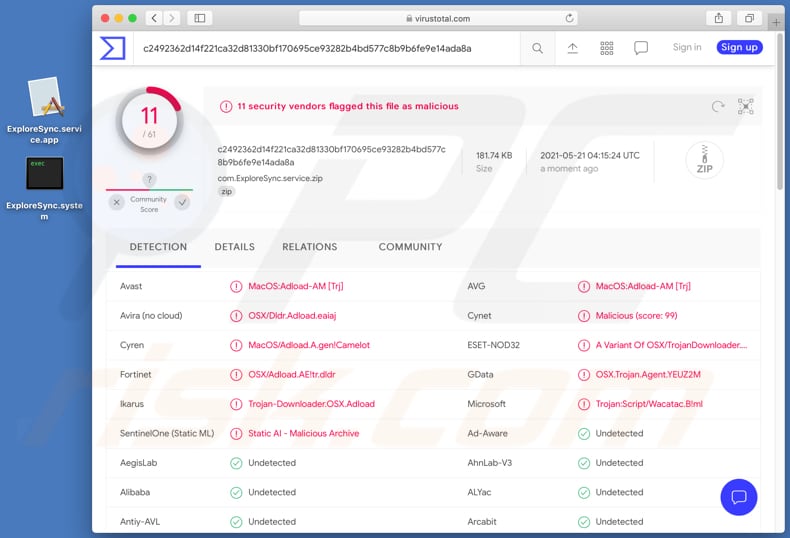Click the Sign up button
Image resolution: width=790 pixels, height=538 pixels.
pyautogui.click(x=739, y=47)
